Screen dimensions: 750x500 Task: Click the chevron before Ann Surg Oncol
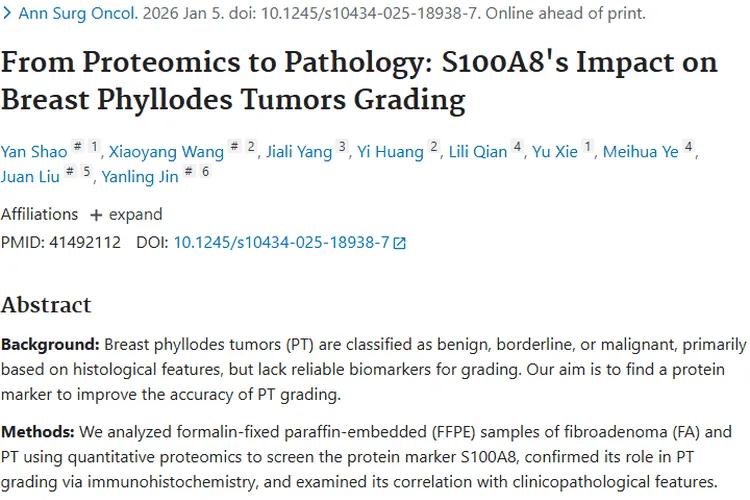pos(8,14)
